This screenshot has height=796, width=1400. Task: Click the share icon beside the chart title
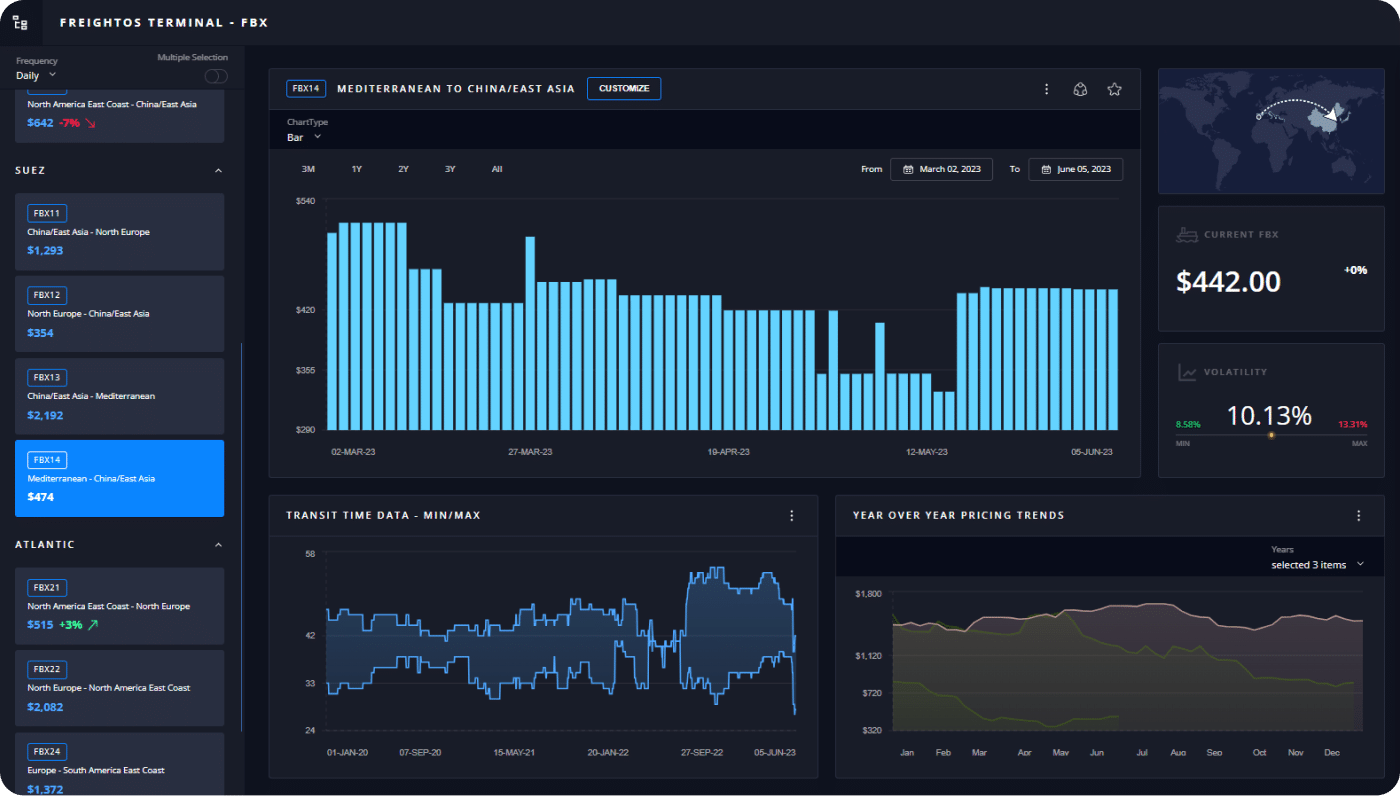pyautogui.click(x=1080, y=89)
